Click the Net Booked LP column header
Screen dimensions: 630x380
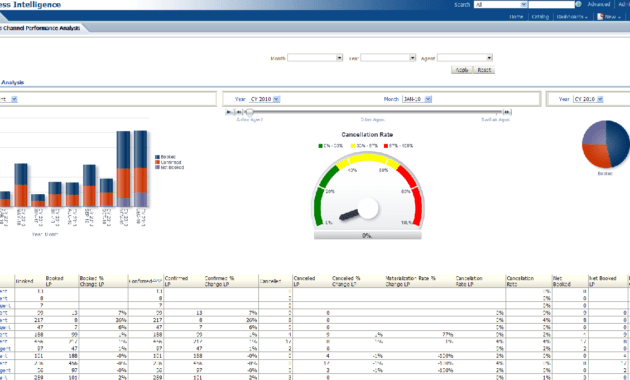click(x=602, y=281)
